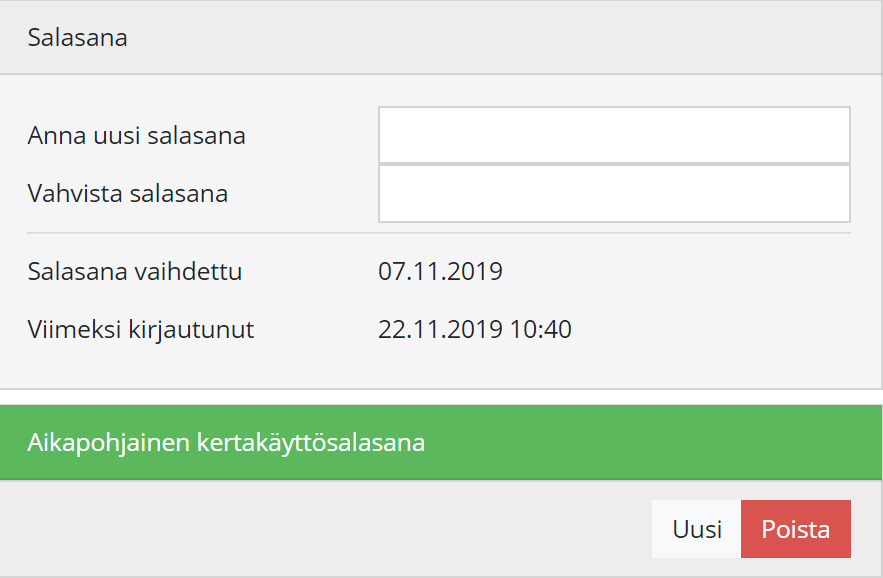
Task: Click the red Poista button
Action: [795, 529]
